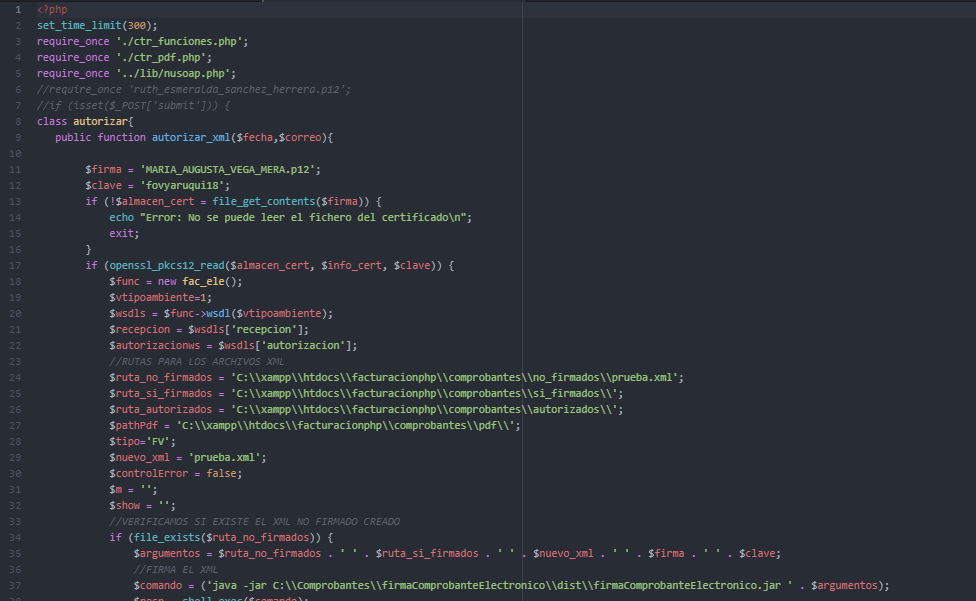Click the commented 'RUTAS PARA LOS ARCHIVOS XML' line

pyautogui.click(x=196, y=361)
